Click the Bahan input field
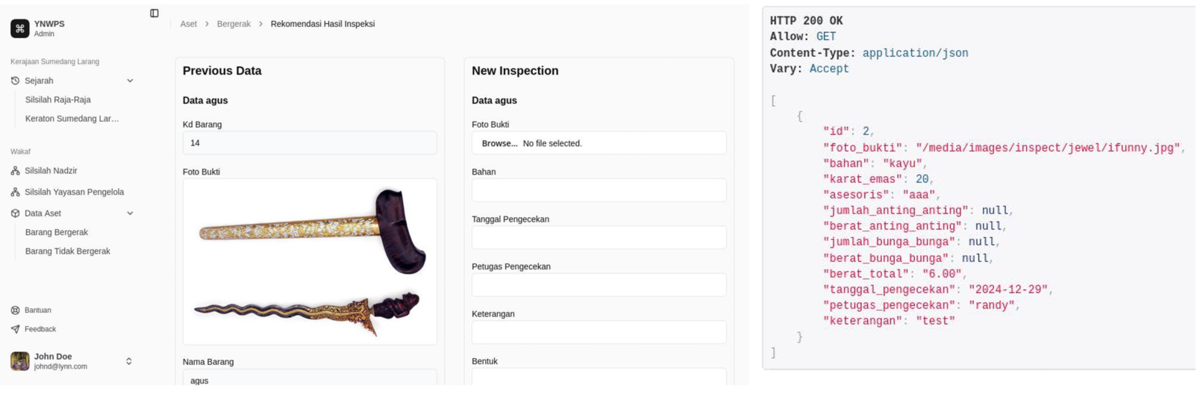 coord(599,190)
